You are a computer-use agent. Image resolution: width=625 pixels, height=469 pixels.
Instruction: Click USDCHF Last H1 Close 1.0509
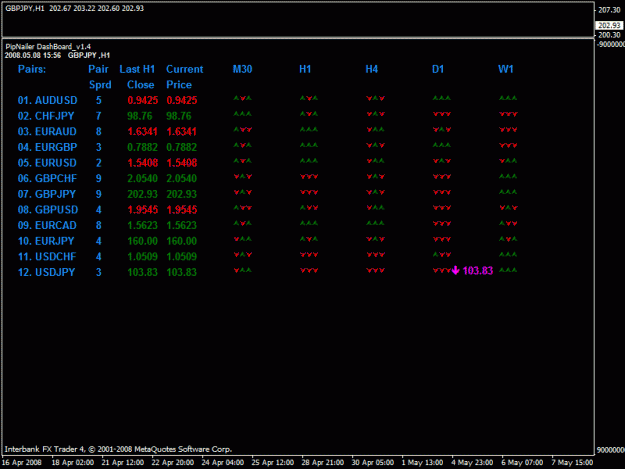[x=142, y=257]
